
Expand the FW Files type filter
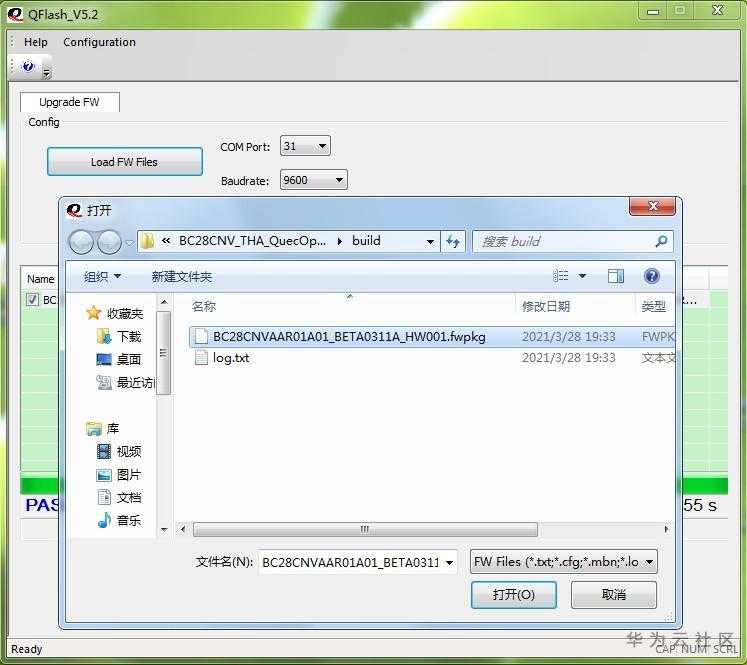(x=564, y=562)
